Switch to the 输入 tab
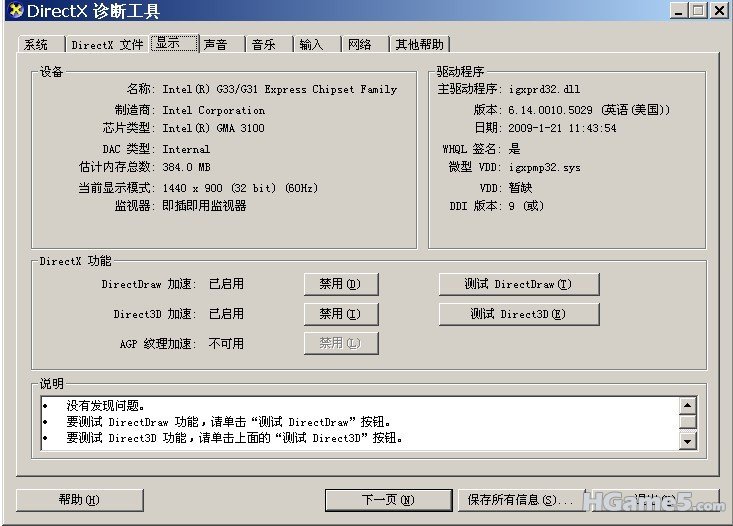Image resolution: width=733 pixels, height=526 pixels. click(312, 45)
